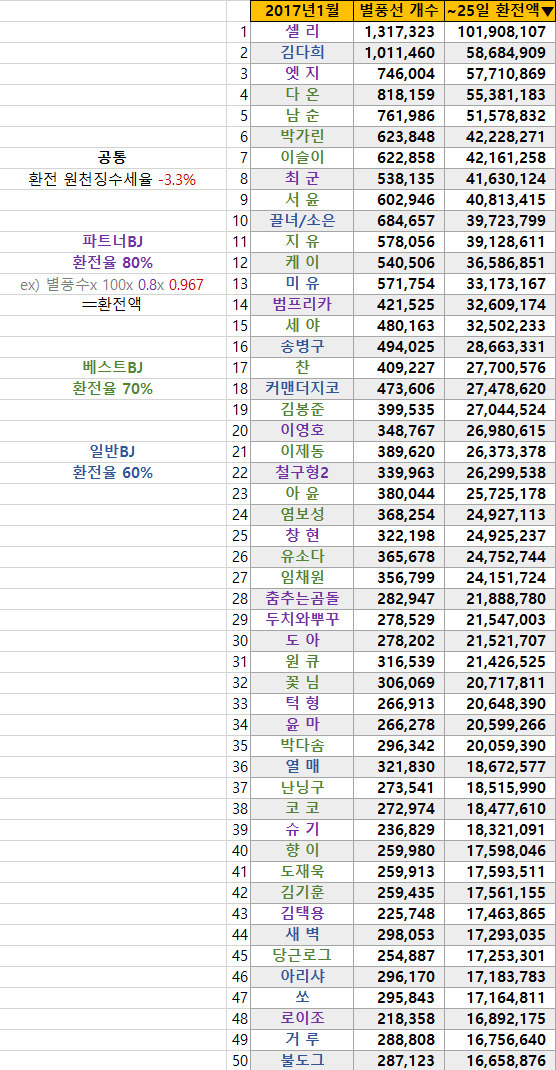
Task: Click the value 16,658,876 in row 50
Action: coord(499,1060)
